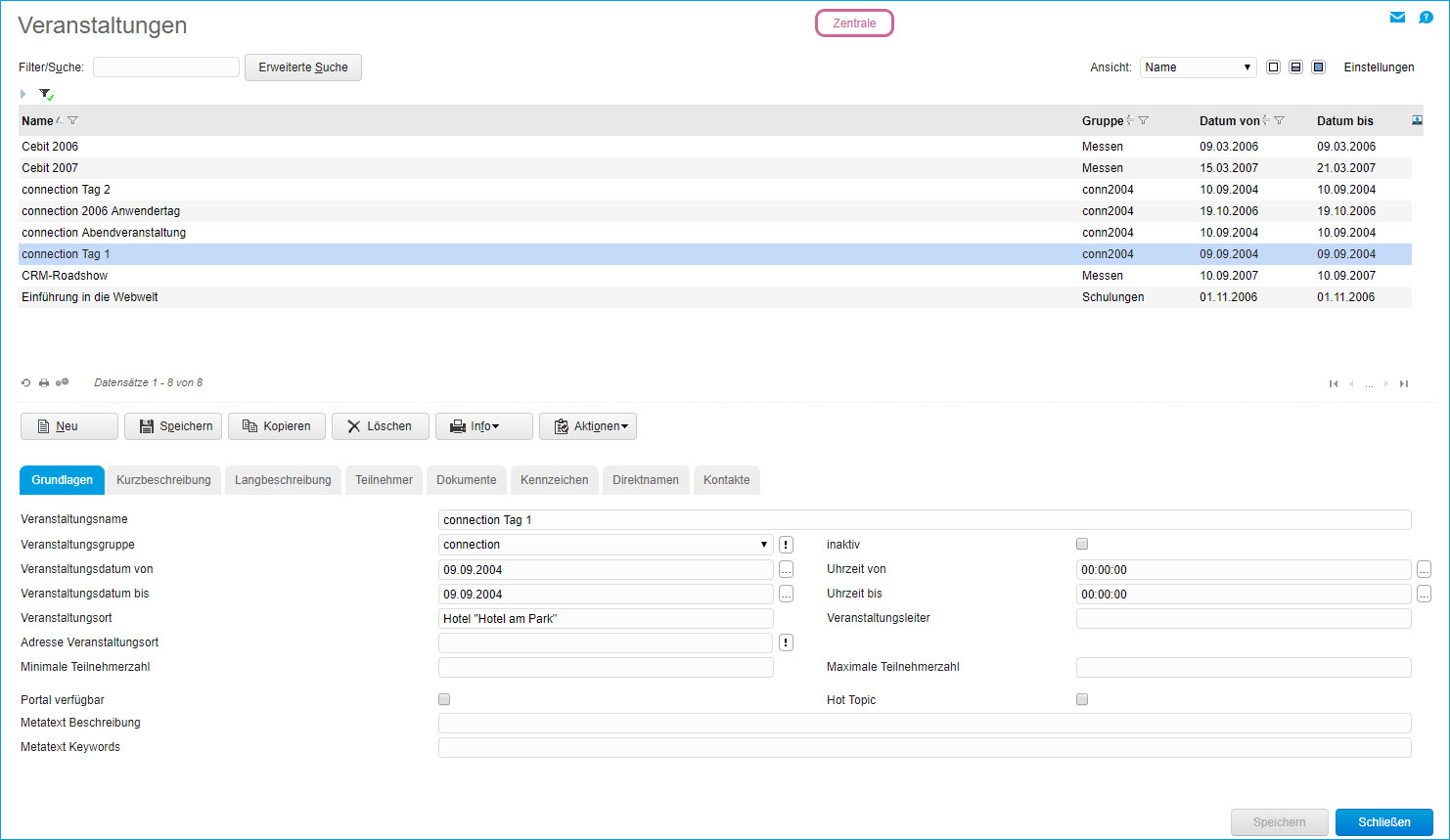Enable the Portal verfügbar checkbox
The width and height of the screenshot is (1450, 840).
pos(444,699)
